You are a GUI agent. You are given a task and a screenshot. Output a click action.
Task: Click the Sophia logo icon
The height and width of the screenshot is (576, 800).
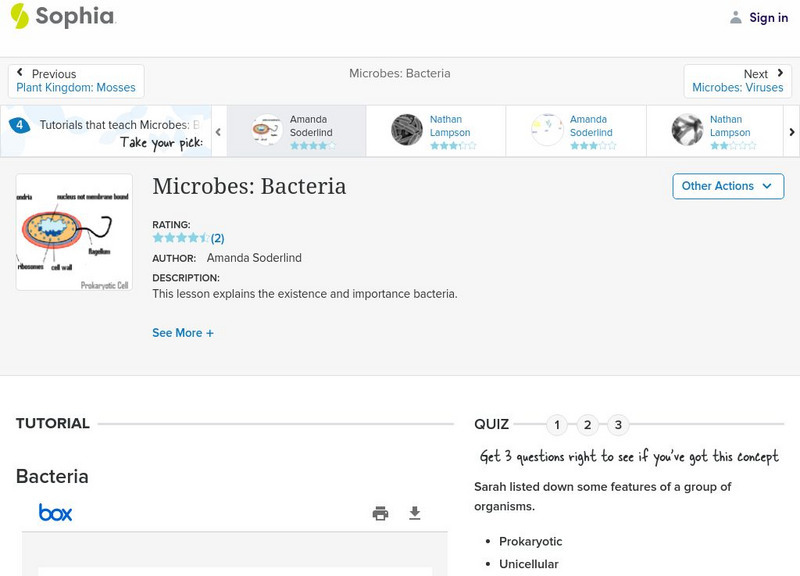(x=19, y=16)
